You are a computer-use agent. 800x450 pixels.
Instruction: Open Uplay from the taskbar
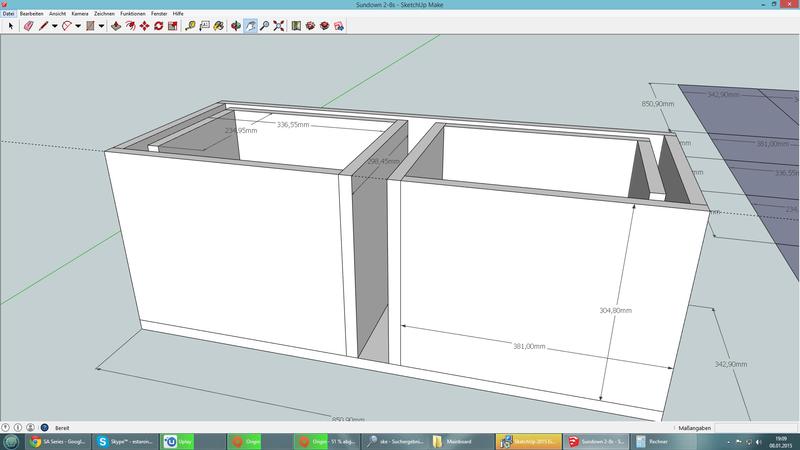pos(178,442)
